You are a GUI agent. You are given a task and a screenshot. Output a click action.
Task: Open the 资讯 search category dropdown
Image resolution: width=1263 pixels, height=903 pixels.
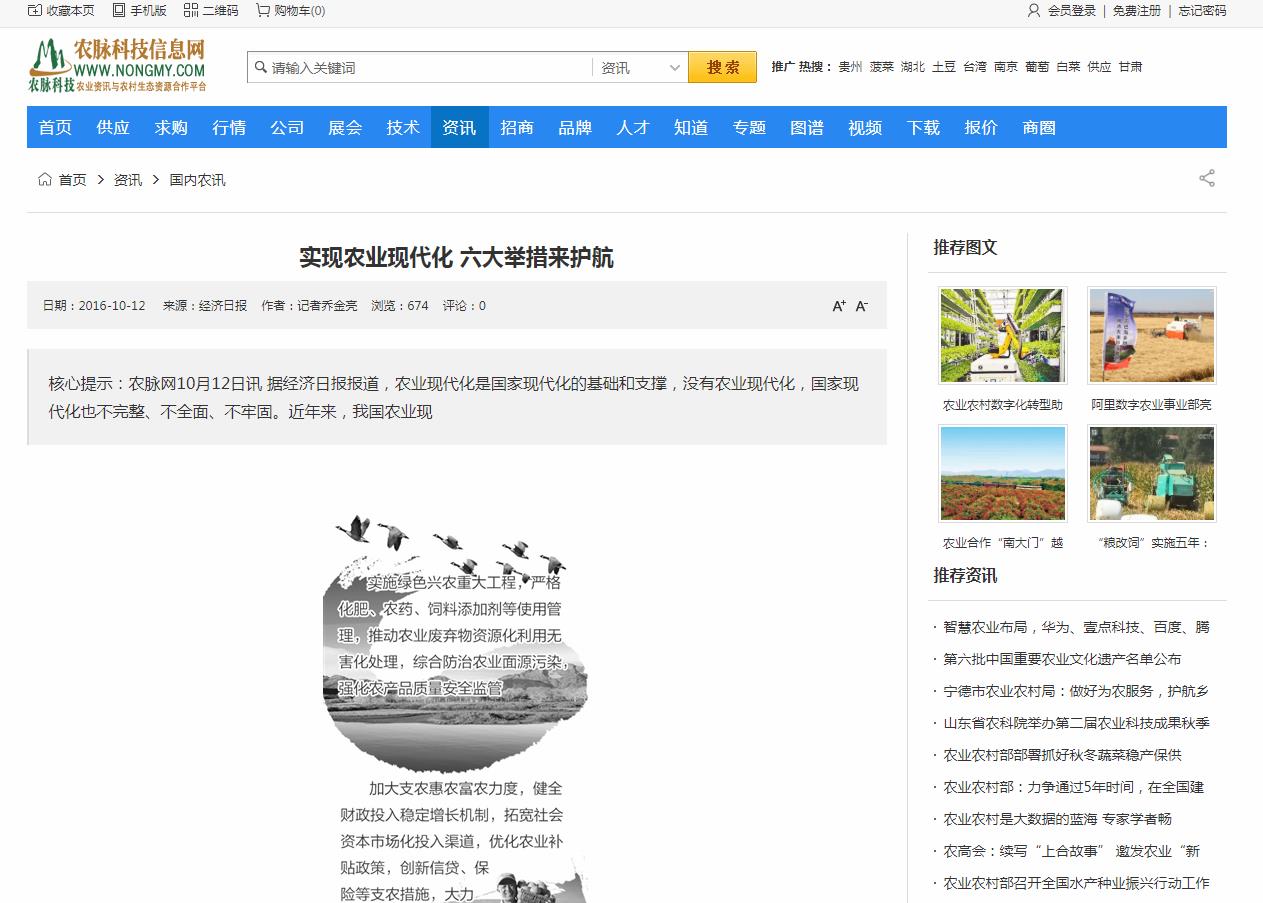(x=640, y=68)
